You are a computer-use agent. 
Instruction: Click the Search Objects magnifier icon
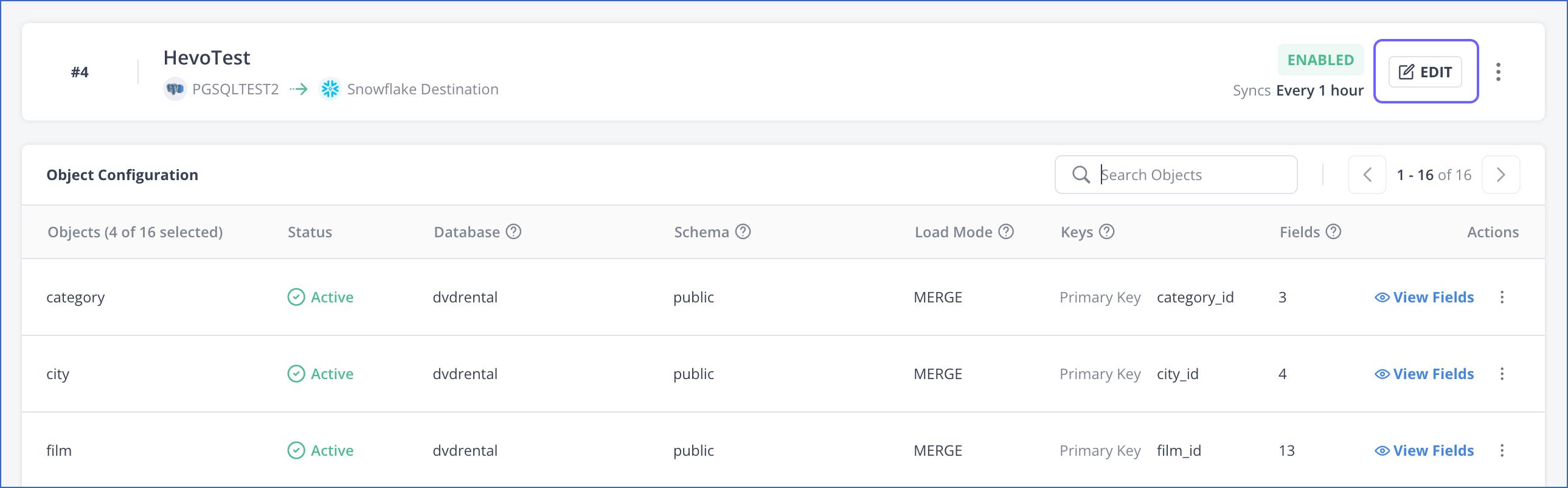[1080, 175]
